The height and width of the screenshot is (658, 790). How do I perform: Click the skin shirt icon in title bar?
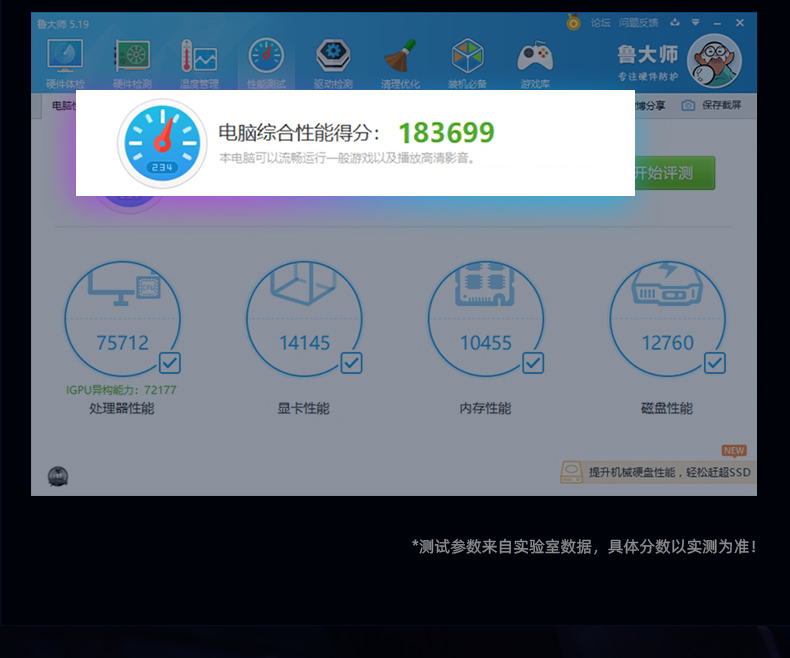click(x=675, y=22)
